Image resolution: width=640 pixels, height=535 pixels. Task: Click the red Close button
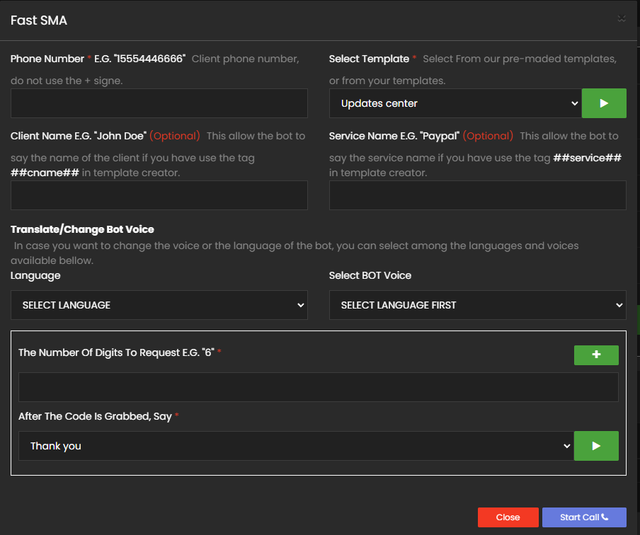pyautogui.click(x=508, y=517)
